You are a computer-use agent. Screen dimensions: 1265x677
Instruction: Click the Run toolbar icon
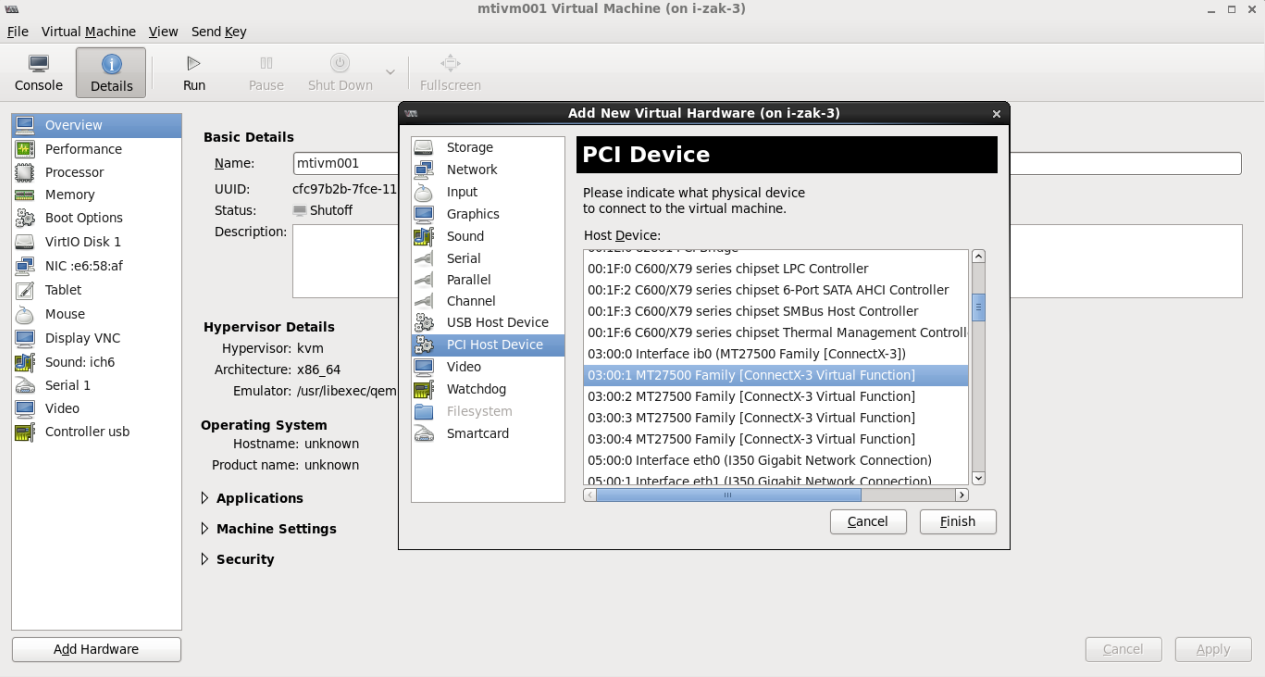point(194,70)
